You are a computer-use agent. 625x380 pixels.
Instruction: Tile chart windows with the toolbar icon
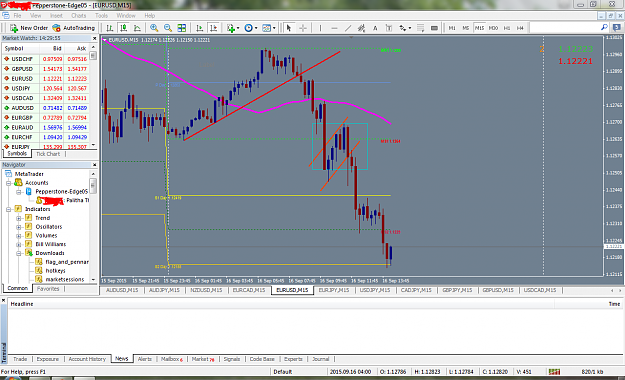pos(182,28)
